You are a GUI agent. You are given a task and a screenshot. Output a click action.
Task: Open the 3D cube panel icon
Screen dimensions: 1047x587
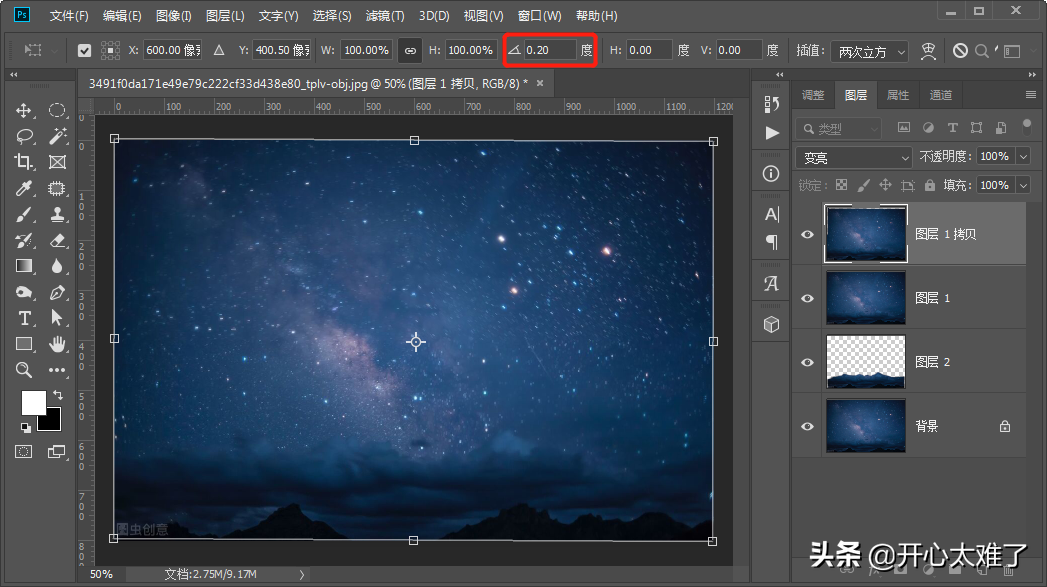click(771, 325)
